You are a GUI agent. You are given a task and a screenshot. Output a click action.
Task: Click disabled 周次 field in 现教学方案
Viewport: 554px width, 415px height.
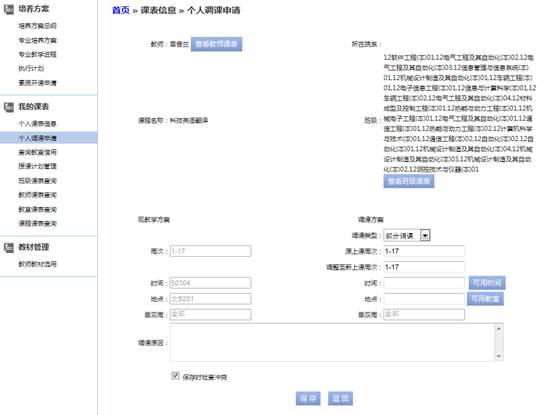coord(211,251)
